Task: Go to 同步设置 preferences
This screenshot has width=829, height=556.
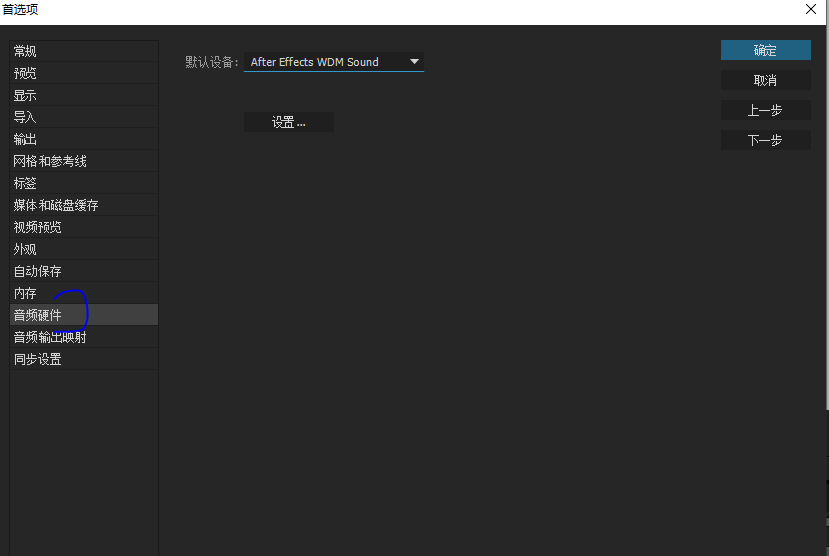Action: click(x=84, y=359)
